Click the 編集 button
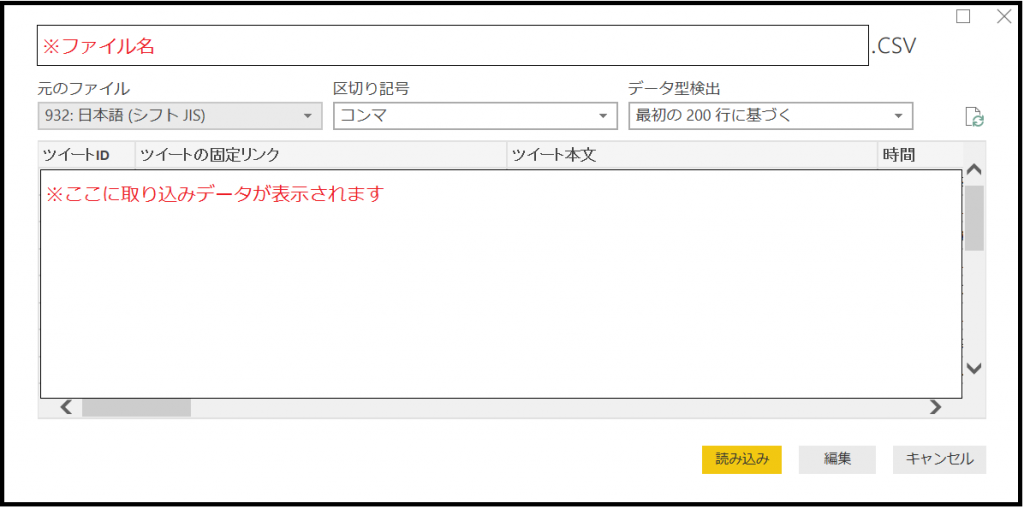Screen dimensions: 1024x509 (837, 459)
